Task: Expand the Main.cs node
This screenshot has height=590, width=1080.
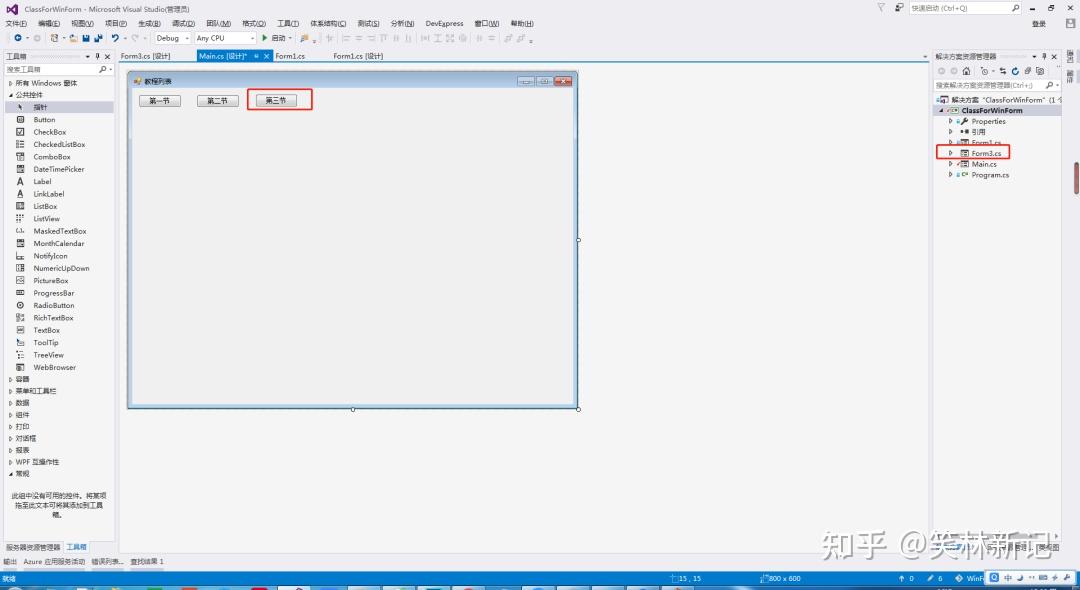Action: pos(951,164)
